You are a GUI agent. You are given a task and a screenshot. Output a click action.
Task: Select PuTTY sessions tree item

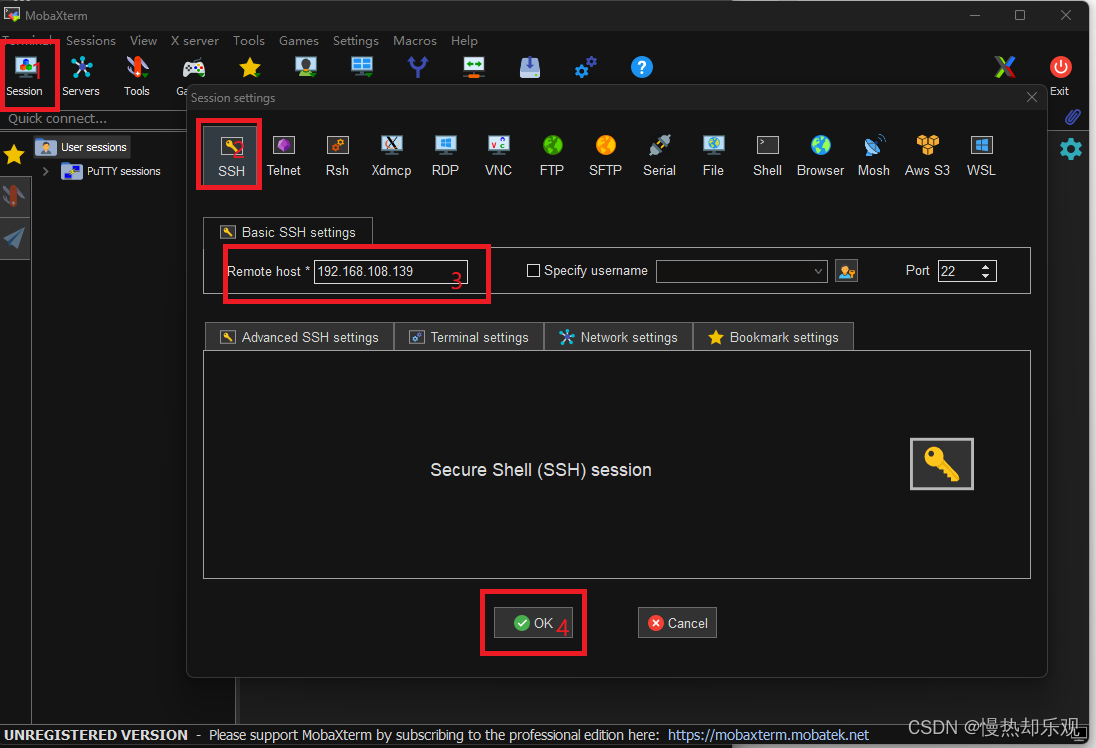pos(112,171)
